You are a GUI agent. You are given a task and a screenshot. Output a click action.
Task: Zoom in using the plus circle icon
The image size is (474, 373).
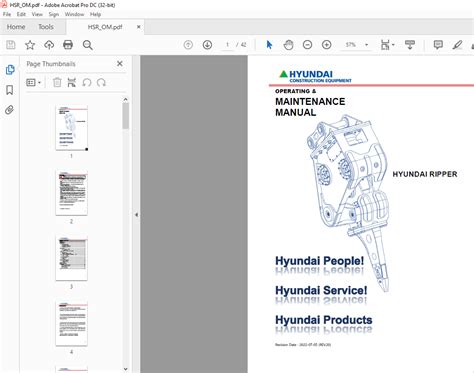327,45
